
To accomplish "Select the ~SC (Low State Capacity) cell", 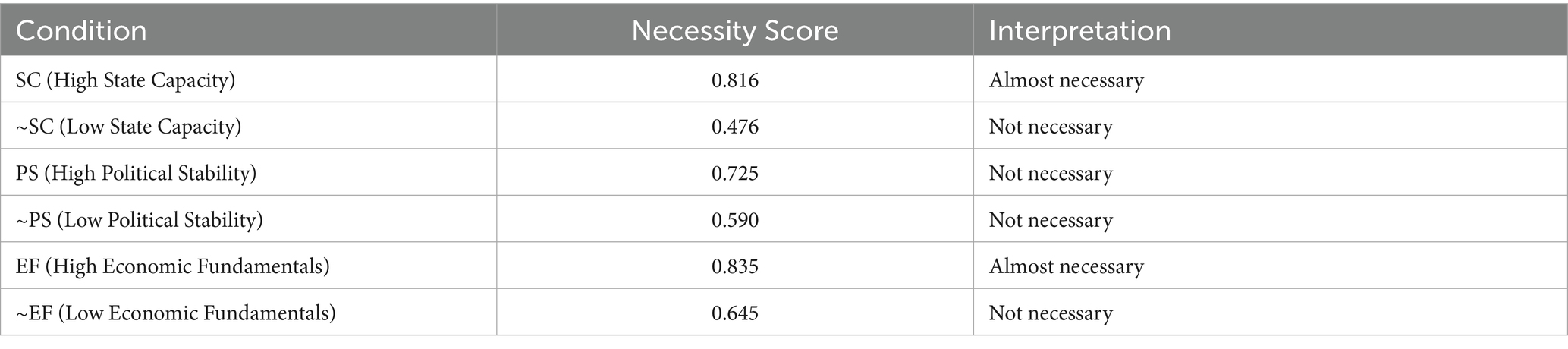I will pos(128,127).
